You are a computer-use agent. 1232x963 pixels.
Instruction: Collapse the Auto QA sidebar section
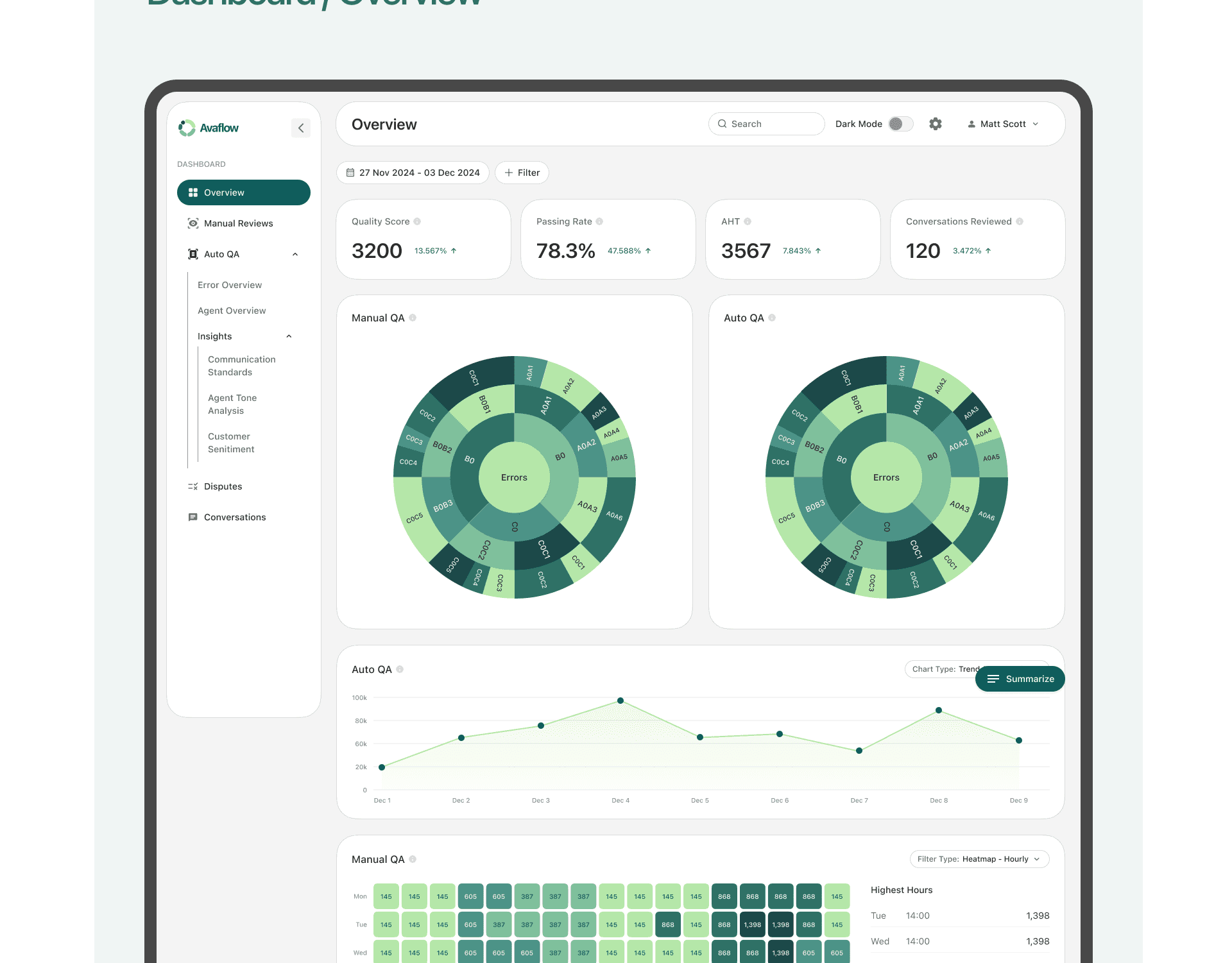coord(295,254)
